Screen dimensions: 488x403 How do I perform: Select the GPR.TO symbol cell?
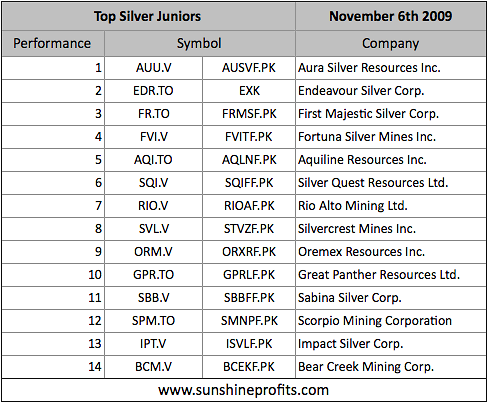click(153, 275)
